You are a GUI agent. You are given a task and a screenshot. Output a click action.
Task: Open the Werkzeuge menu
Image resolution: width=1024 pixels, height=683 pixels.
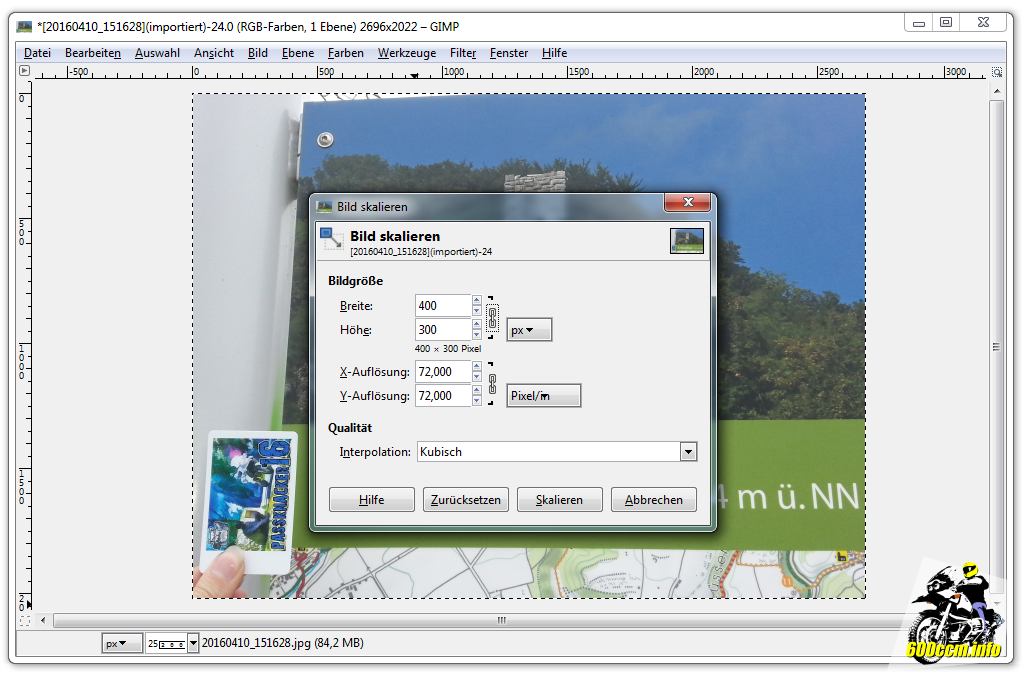tap(407, 53)
